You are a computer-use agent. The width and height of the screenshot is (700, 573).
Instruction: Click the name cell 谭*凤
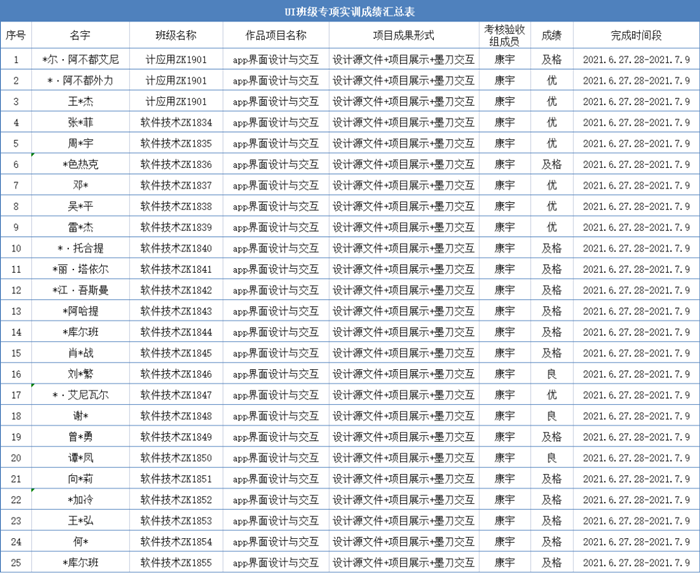pos(80,458)
